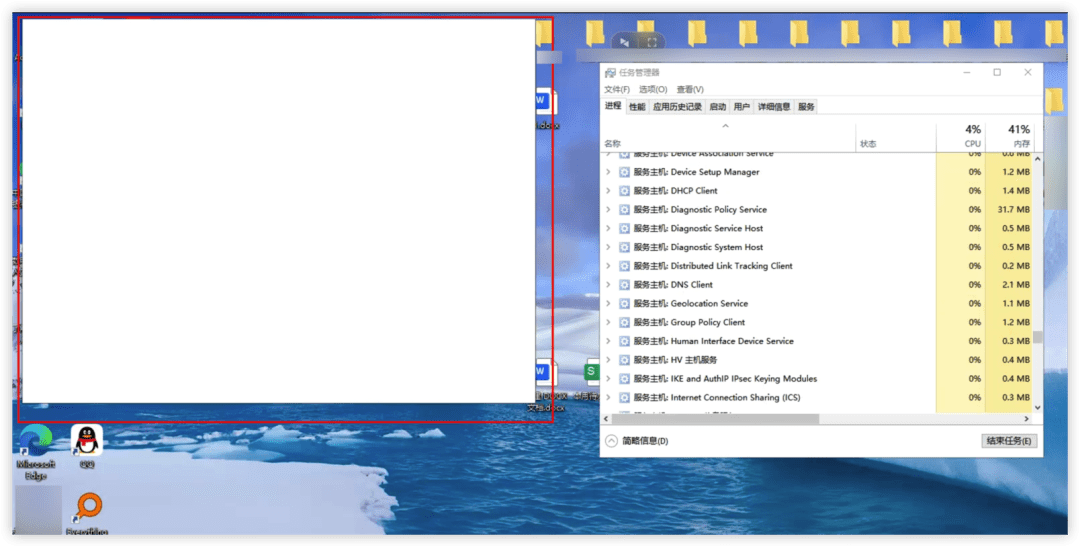The image size is (1080, 547).
Task: Click the gear icon of Distributed Link Tracking Client
Action: [625, 266]
